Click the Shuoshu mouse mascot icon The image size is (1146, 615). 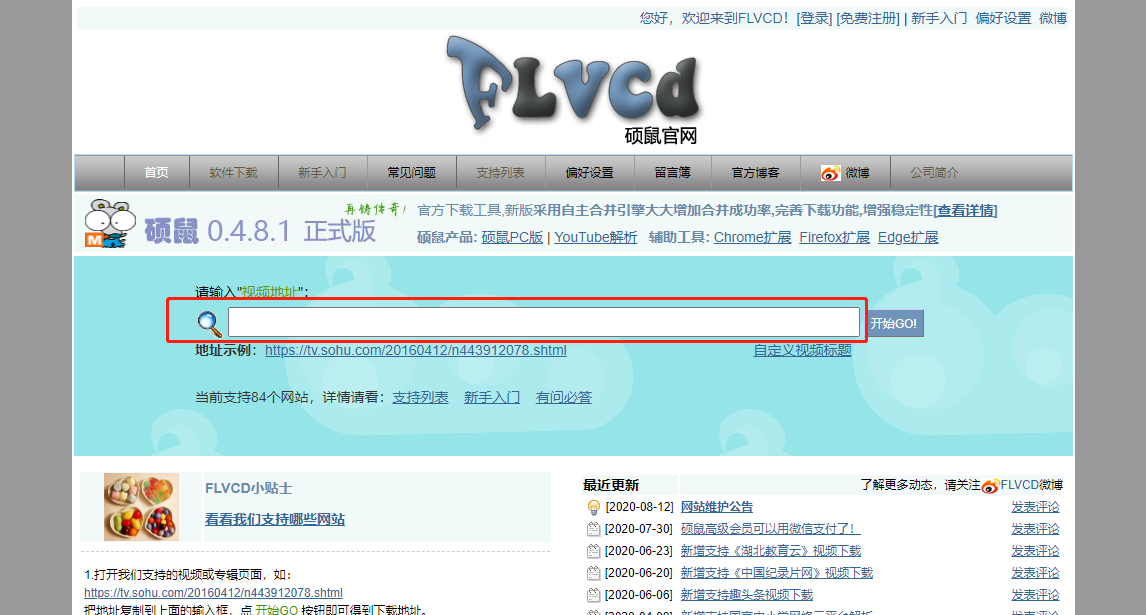tap(110, 223)
